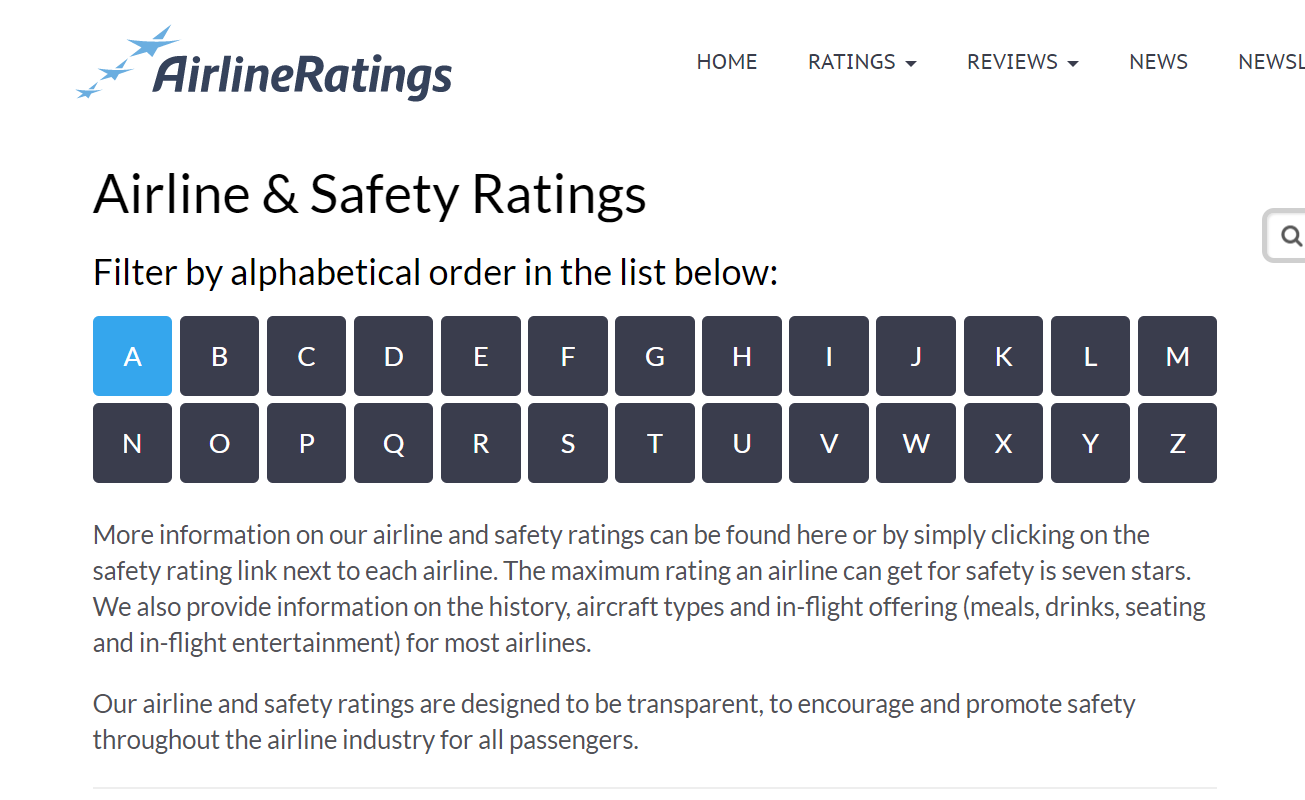Open the NEWS section

point(1158,62)
